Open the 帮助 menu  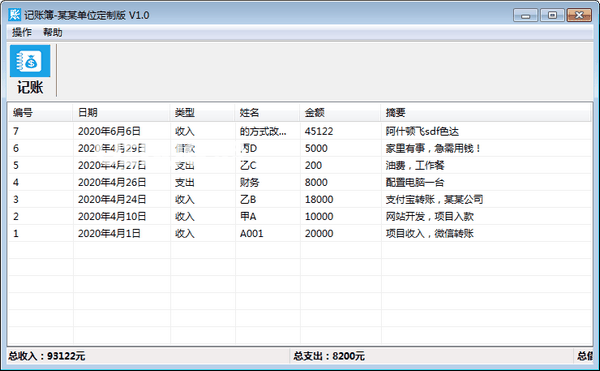coord(52,33)
